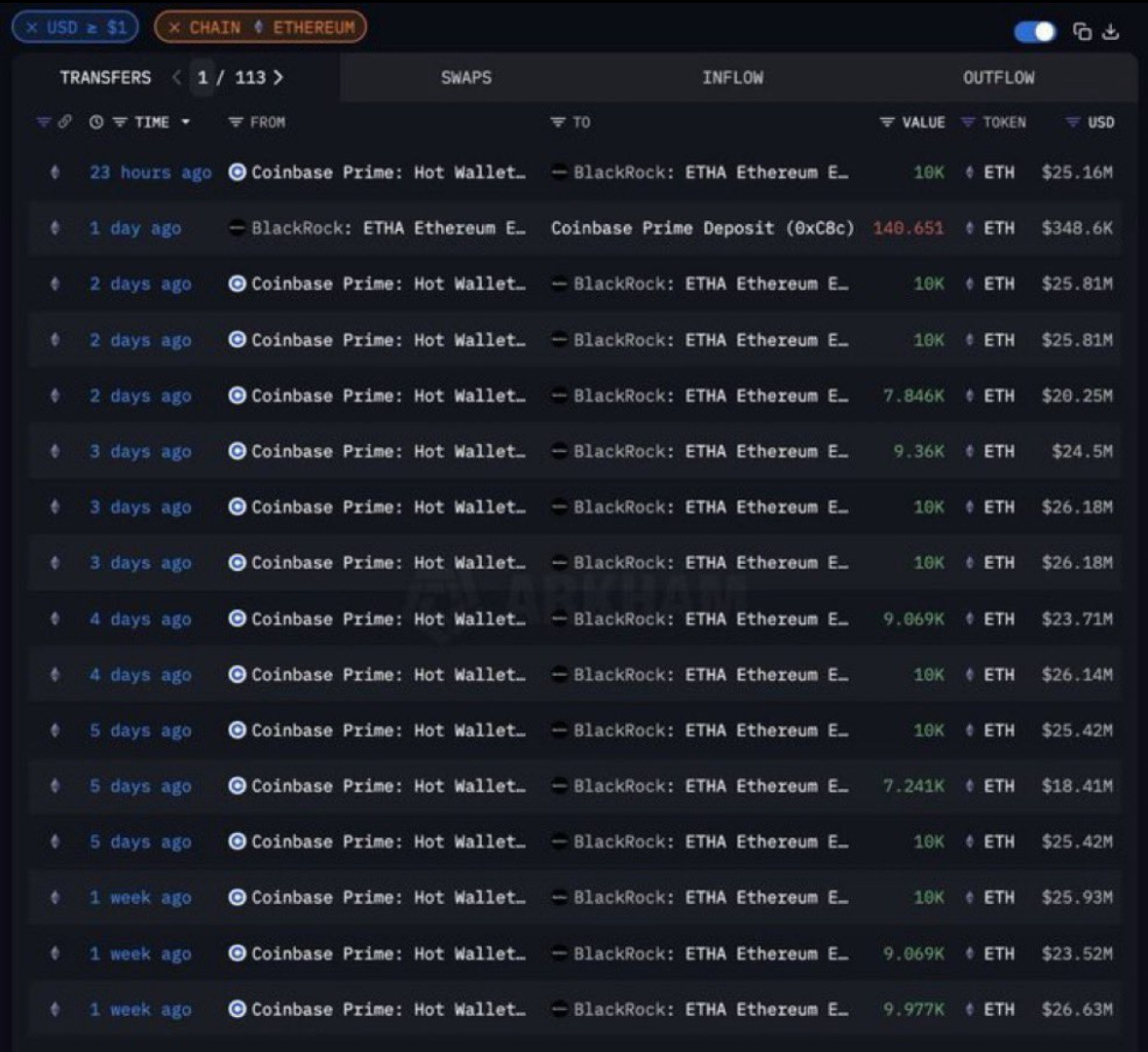Viewport: 1148px width, 1052px height.
Task: Click ETH token in $348.6K row
Action: point(999,228)
